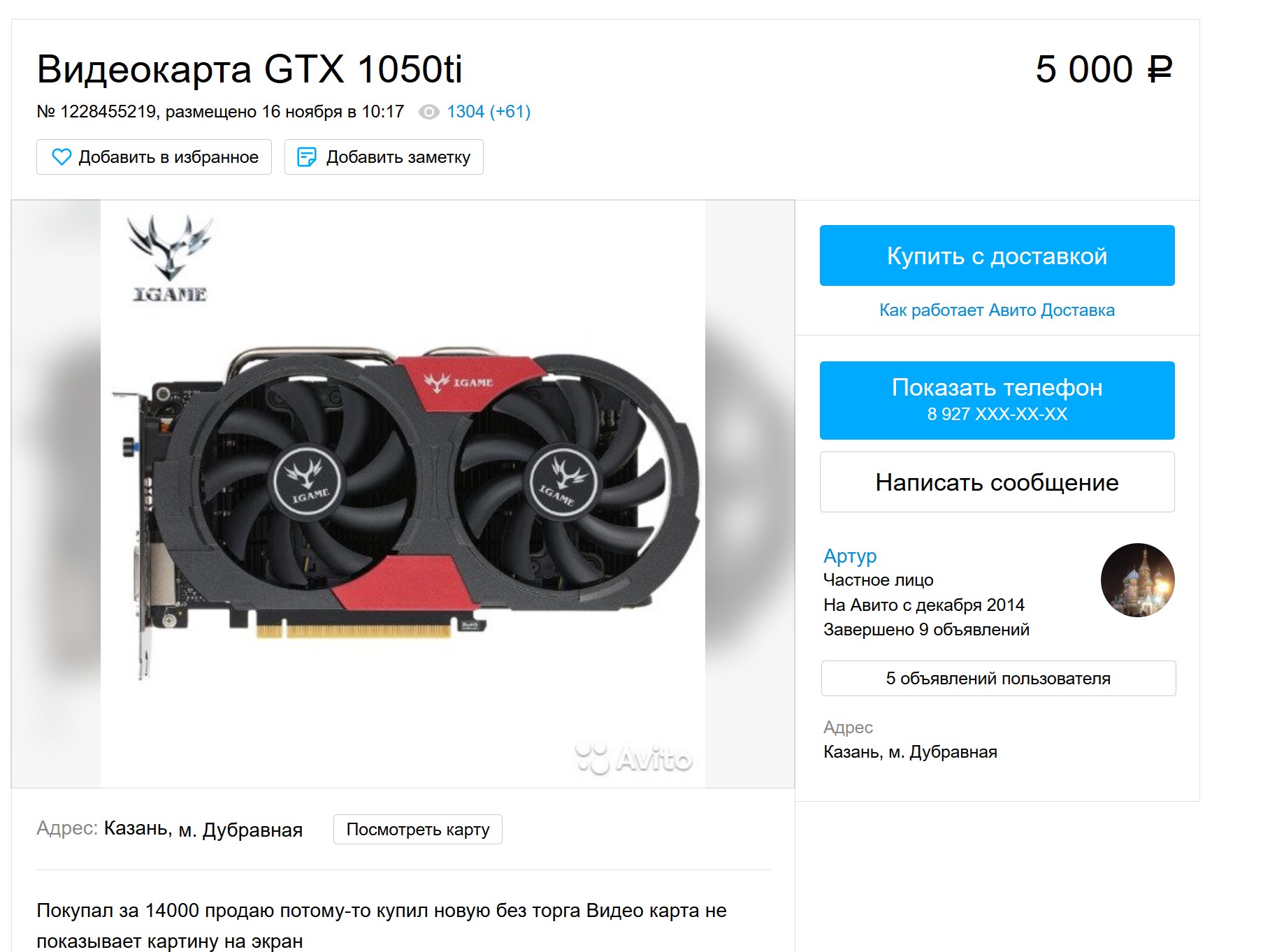The height and width of the screenshot is (952, 1270).
Task: Click the note icon beside Добавить заметку
Action: pos(307,157)
